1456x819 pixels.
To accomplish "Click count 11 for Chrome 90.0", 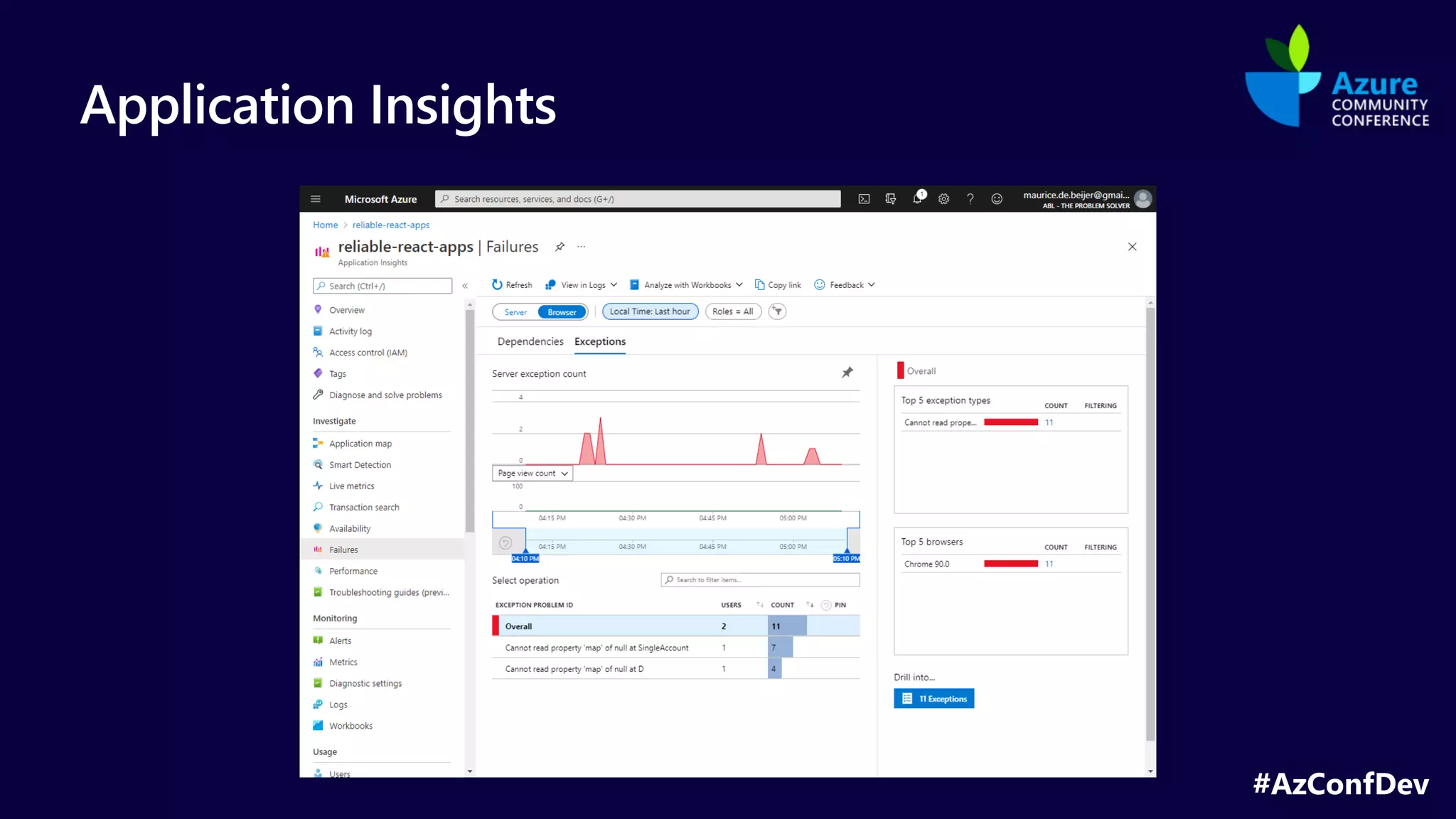I will tap(1049, 564).
